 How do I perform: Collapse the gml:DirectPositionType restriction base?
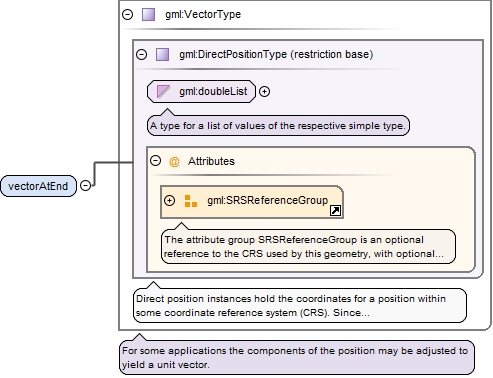coord(141,54)
